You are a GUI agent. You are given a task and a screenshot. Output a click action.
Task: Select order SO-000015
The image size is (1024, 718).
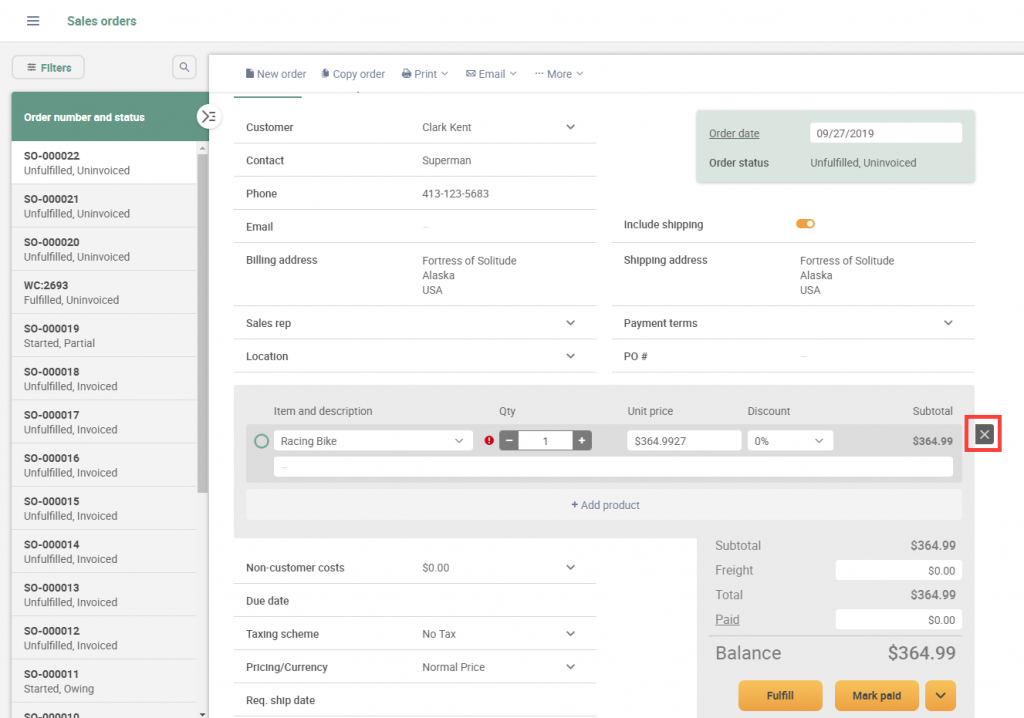tap(104, 508)
